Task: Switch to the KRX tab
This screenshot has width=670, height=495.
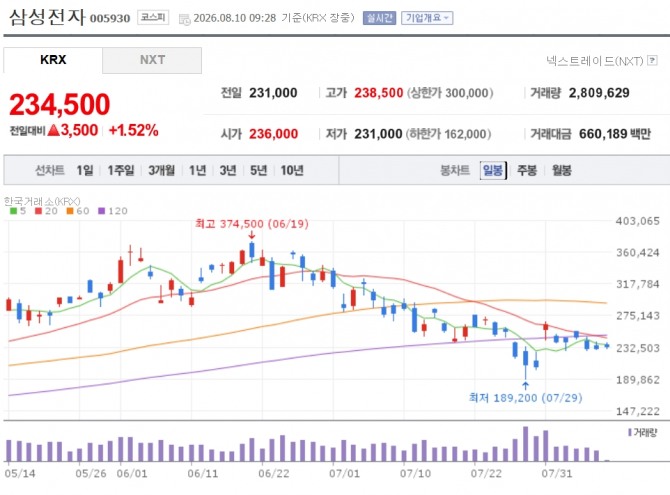Action: (53, 60)
